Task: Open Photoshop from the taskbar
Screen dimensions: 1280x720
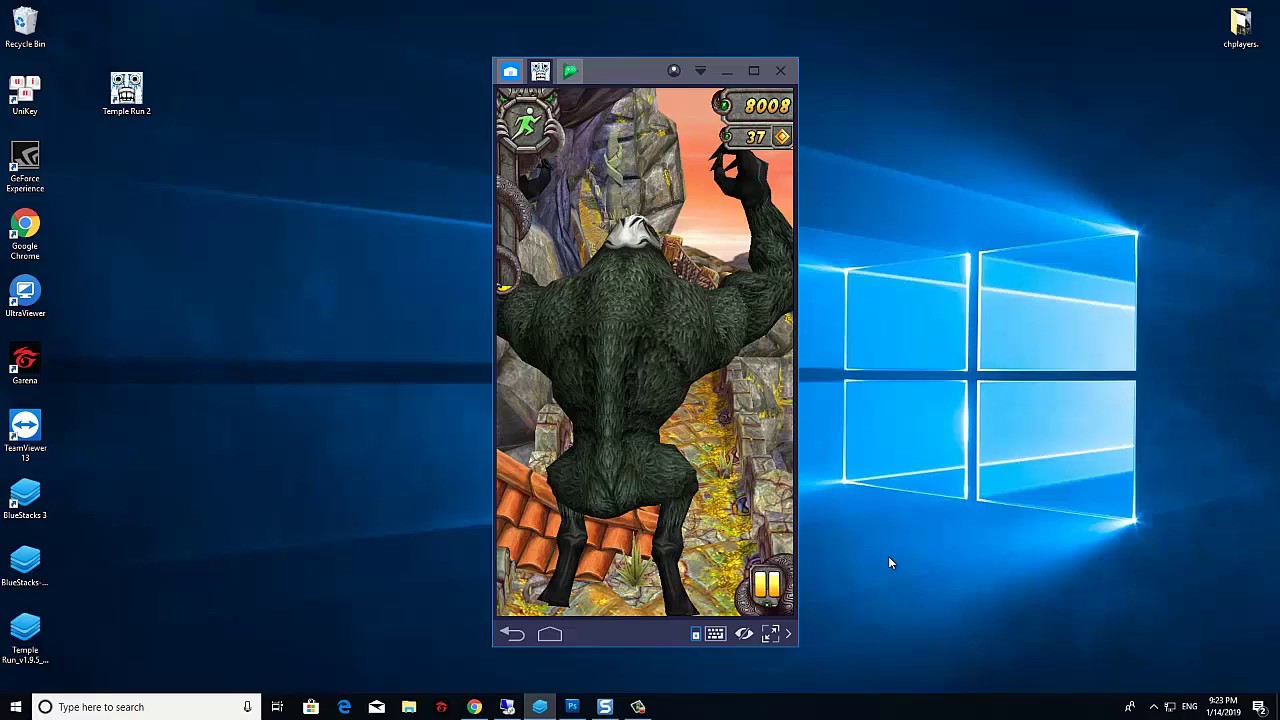Action: [x=572, y=707]
